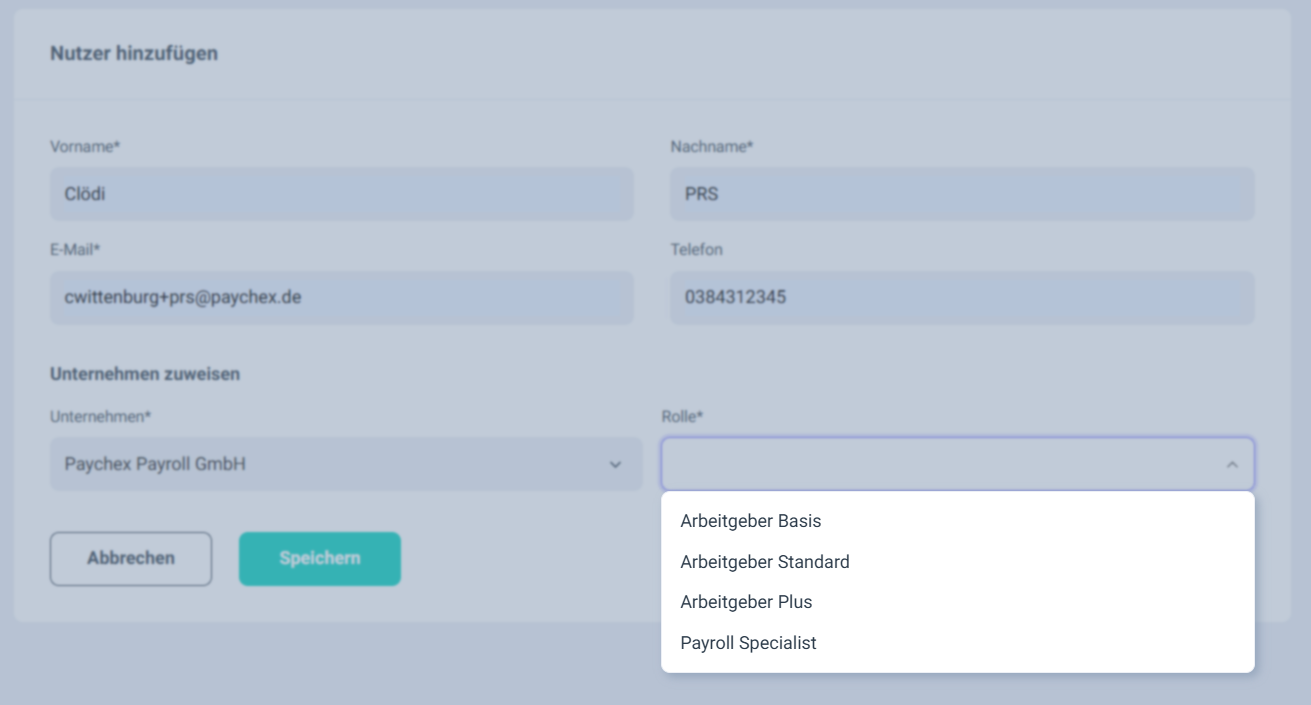Pick the Arbeitgeber Plus option
The height and width of the screenshot is (705, 1311).
(746, 602)
